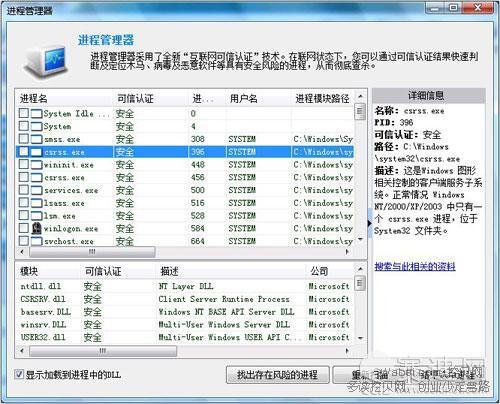Click PID 664 cell of svchost.exe

pyautogui.click(x=198, y=241)
